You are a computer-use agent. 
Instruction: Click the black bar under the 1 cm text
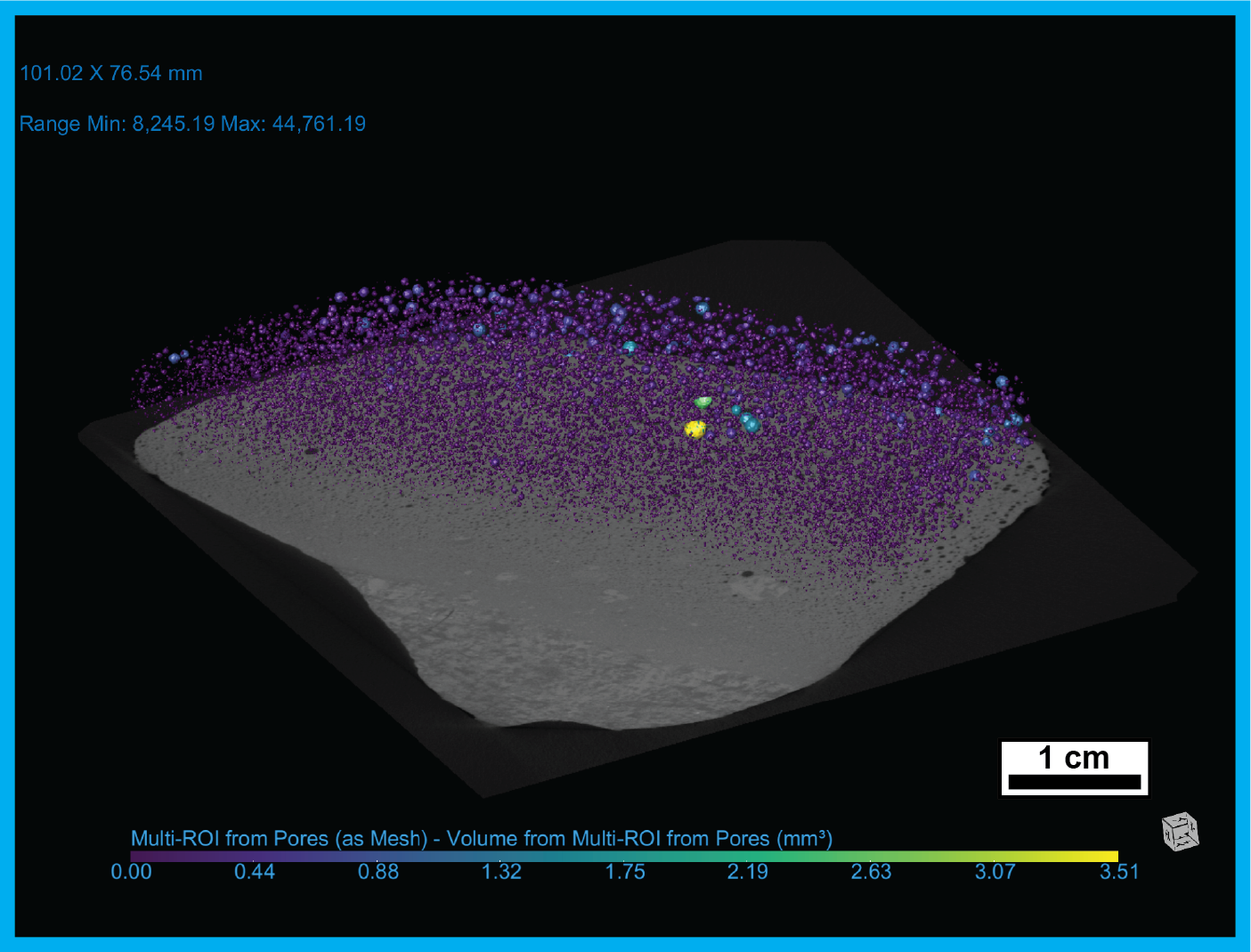[x=1074, y=782]
